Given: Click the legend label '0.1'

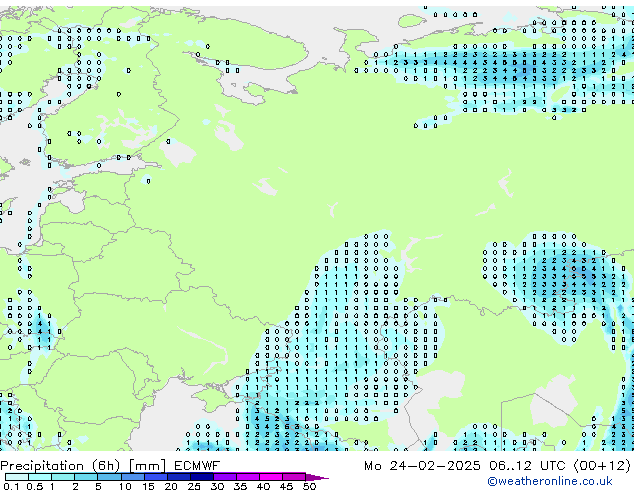Looking at the screenshot, I should (11, 486).
